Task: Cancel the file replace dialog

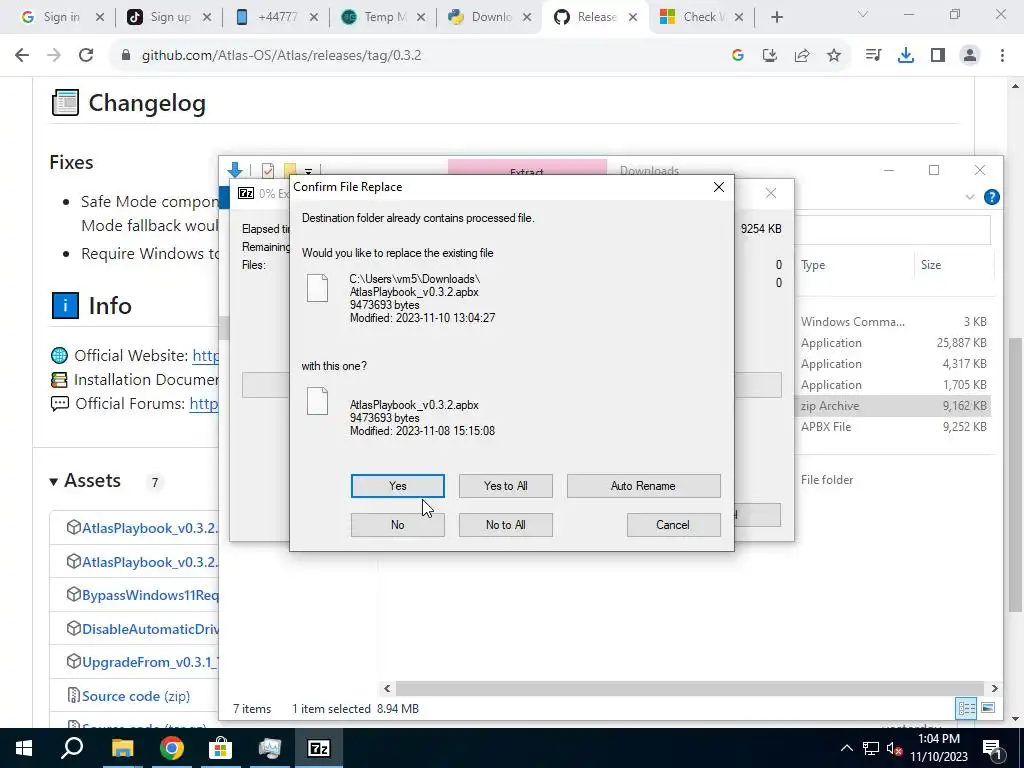Action: pos(673,525)
